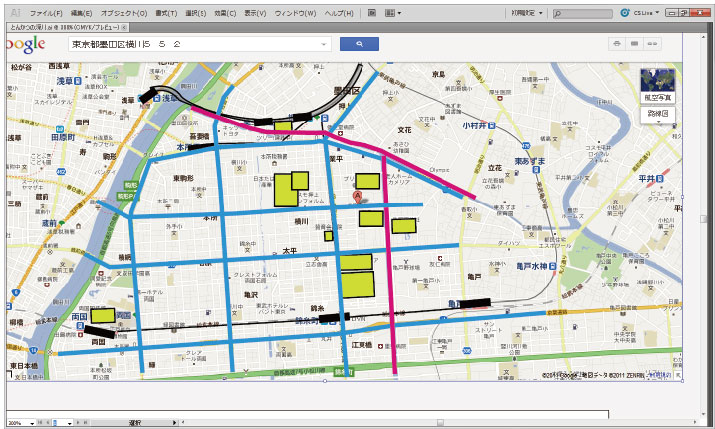Click the 航空写真 satellite thumbnail

pyautogui.click(x=657, y=86)
